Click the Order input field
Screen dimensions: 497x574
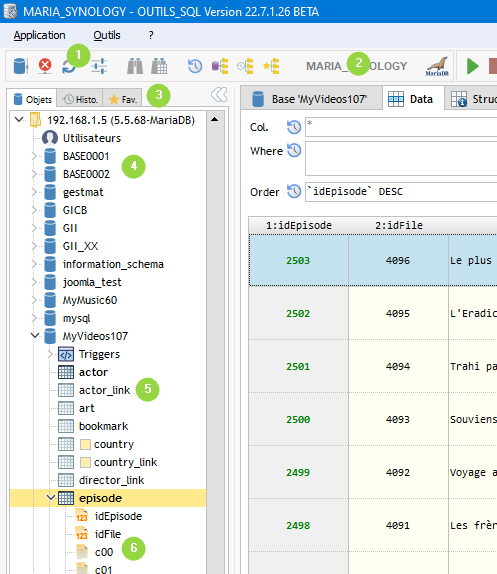pos(401,191)
